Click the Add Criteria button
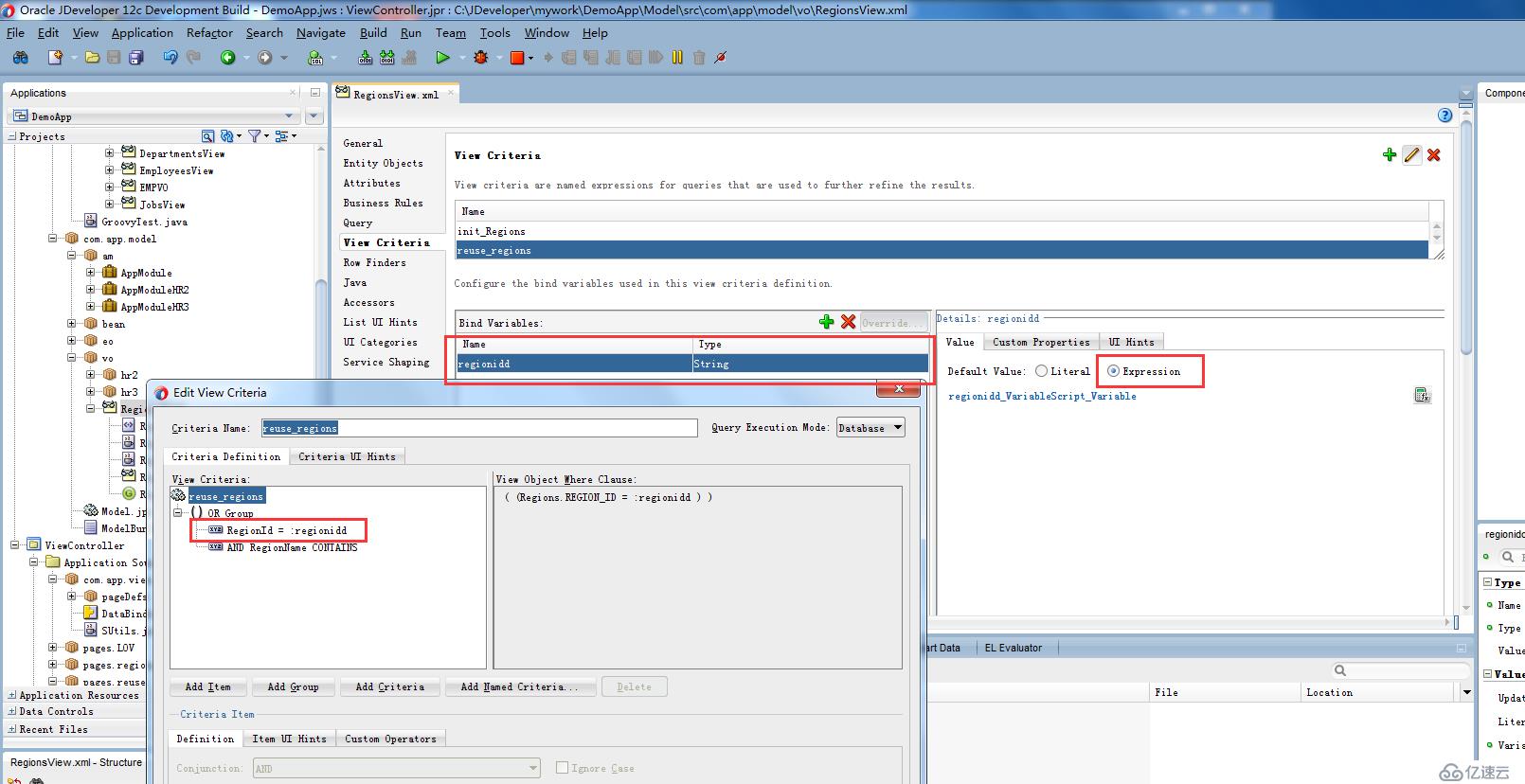The height and width of the screenshot is (784, 1525). point(389,686)
